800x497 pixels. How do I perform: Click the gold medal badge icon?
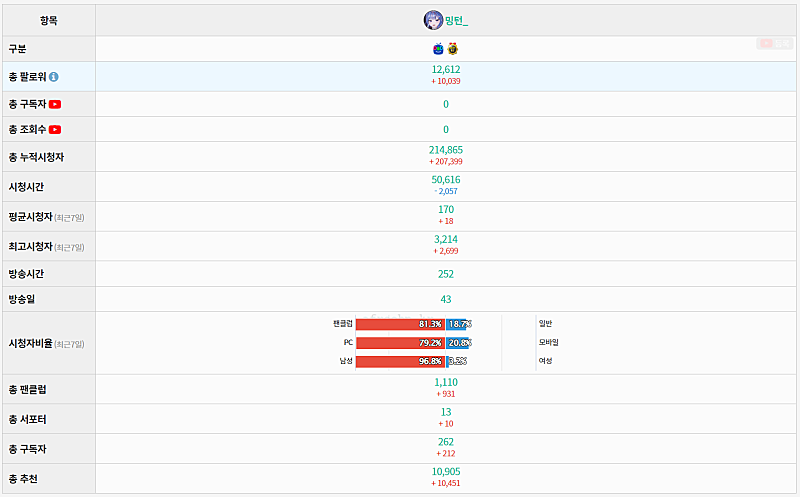tap(453, 49)
